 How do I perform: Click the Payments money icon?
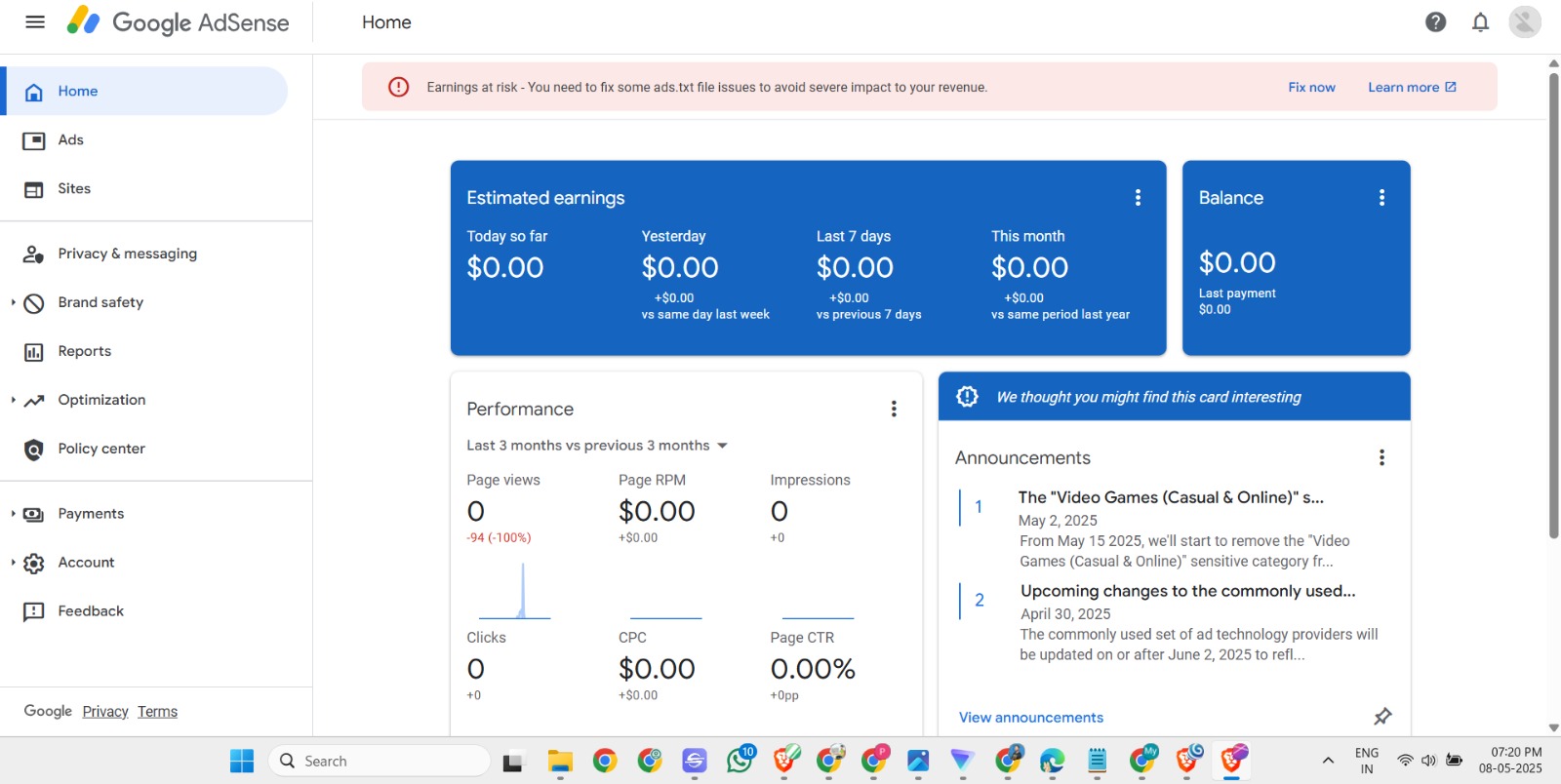coord(34,515)
